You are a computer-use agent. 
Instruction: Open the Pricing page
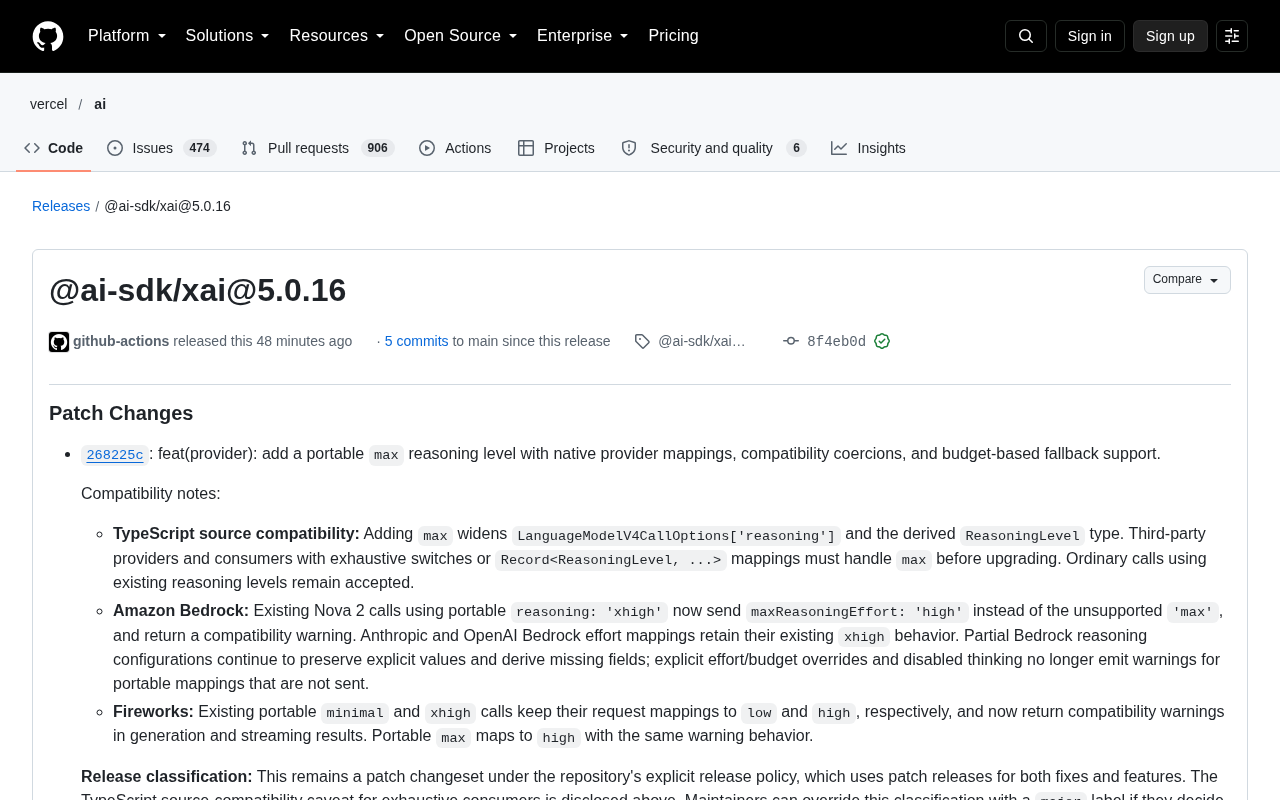(x=674, y=36)
